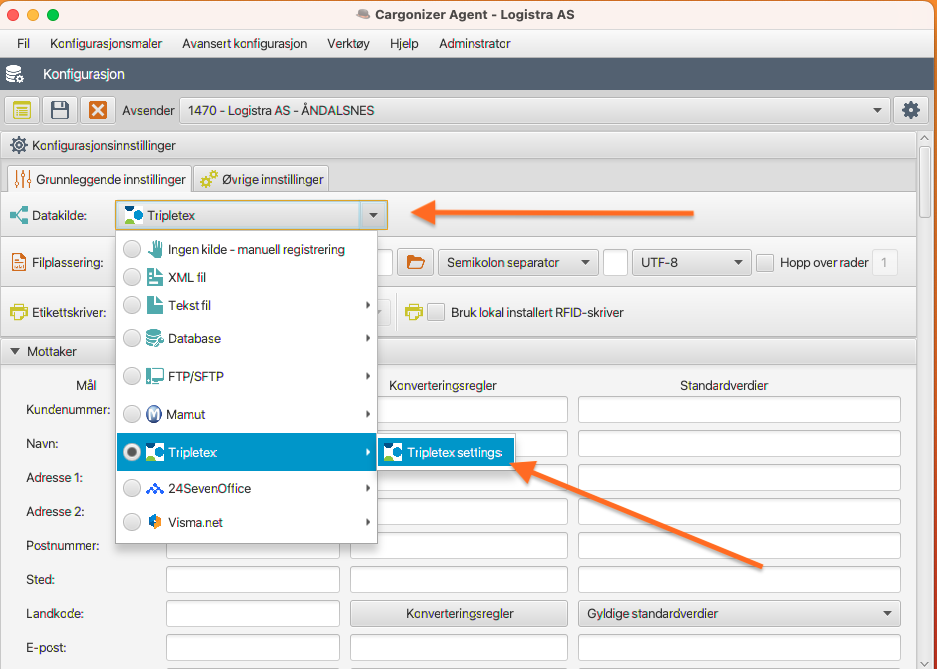Open the Verktøy menu

[x=348, y=44]
